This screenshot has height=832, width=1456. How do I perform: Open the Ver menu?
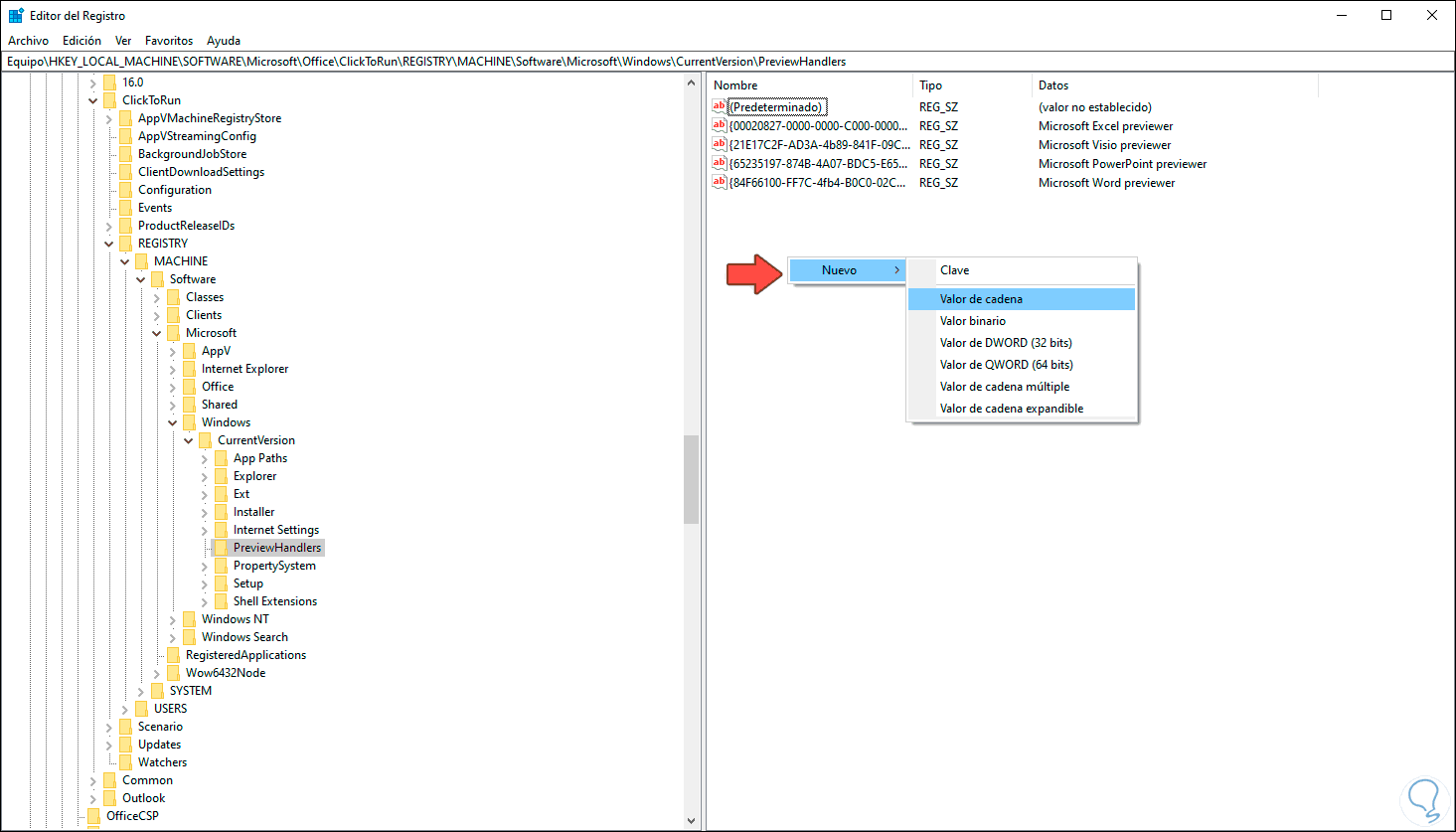click(x=123, y=41)
